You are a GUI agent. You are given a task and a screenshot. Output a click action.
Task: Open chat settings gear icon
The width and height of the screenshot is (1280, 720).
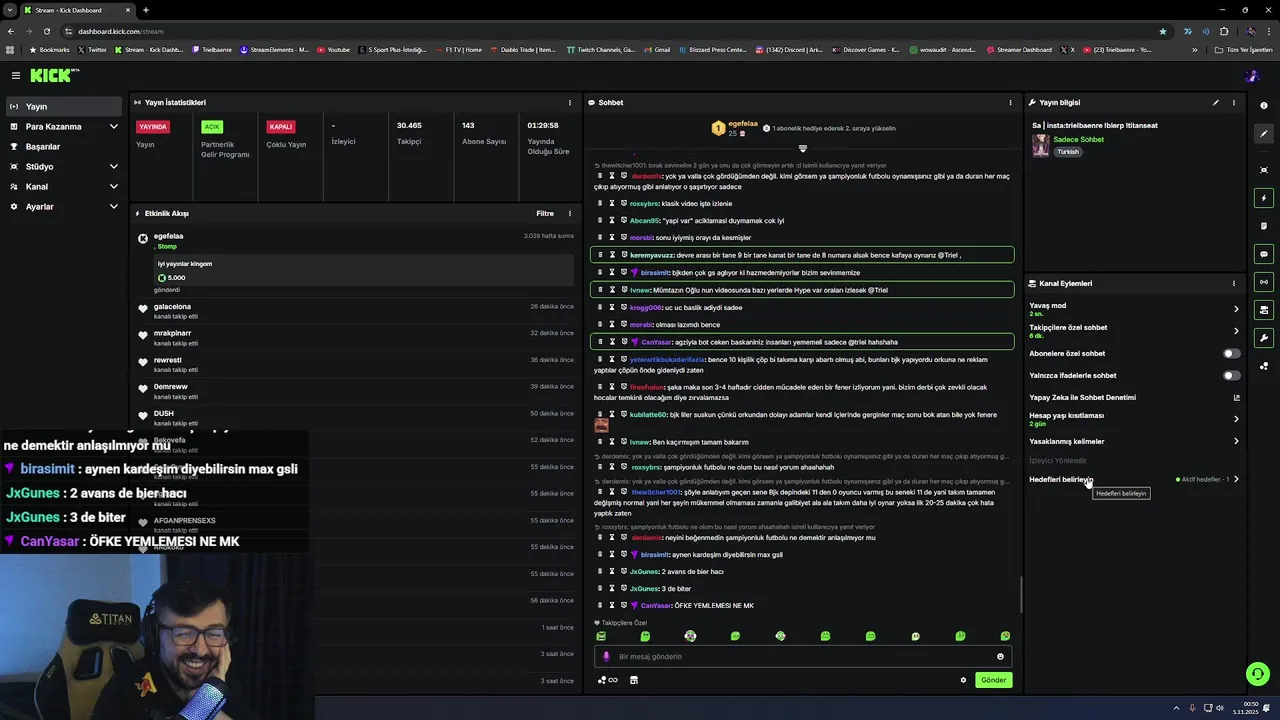pyautogui.click(x=963, y=680)
